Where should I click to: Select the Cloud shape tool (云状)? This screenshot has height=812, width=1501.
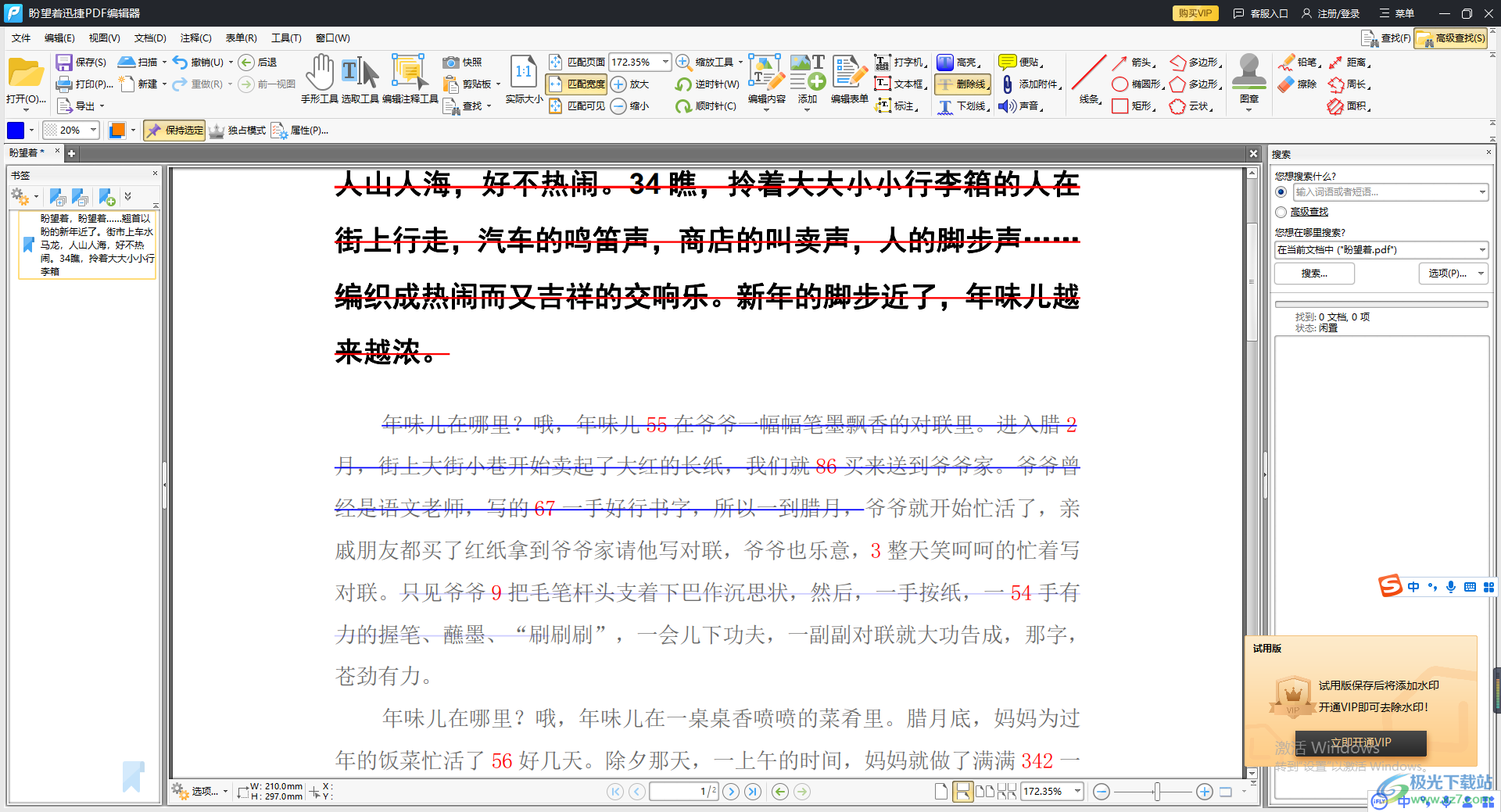pyautogui.click(x=1191, y=106)
